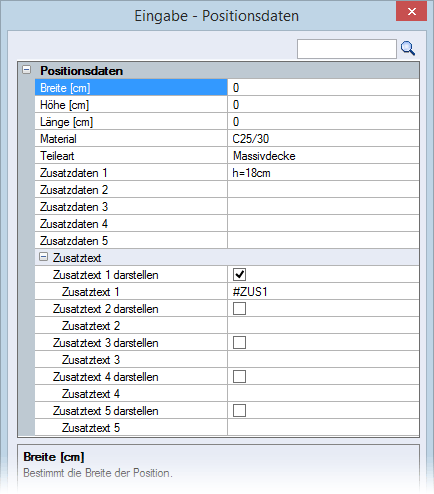Image resolution: width=434 pixels, height=494 pixels.
Task: Focus the search text field
Action: coord(347,49)
